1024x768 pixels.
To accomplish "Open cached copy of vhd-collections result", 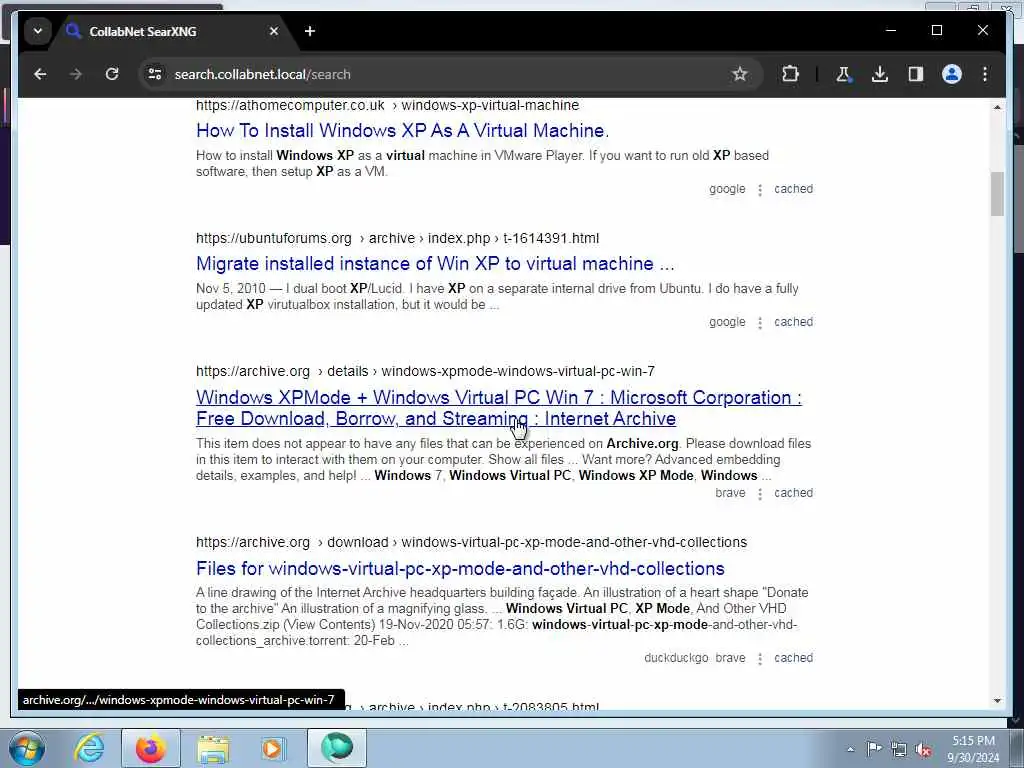I will point(793,658).
